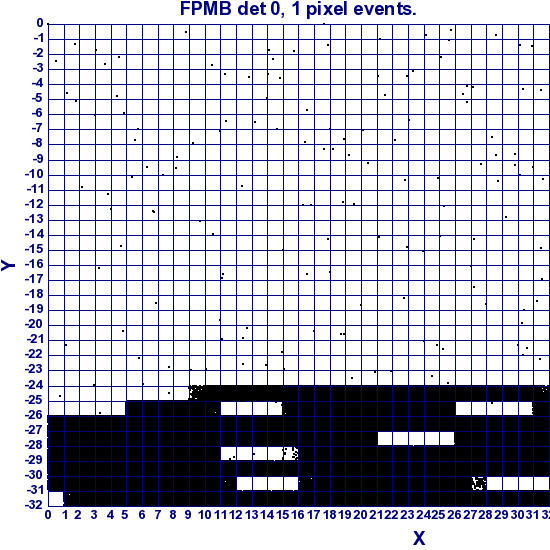This screenshot has height=550, width=550.
Task: Click the Y axis label
Action: click(x=8, y=265)
